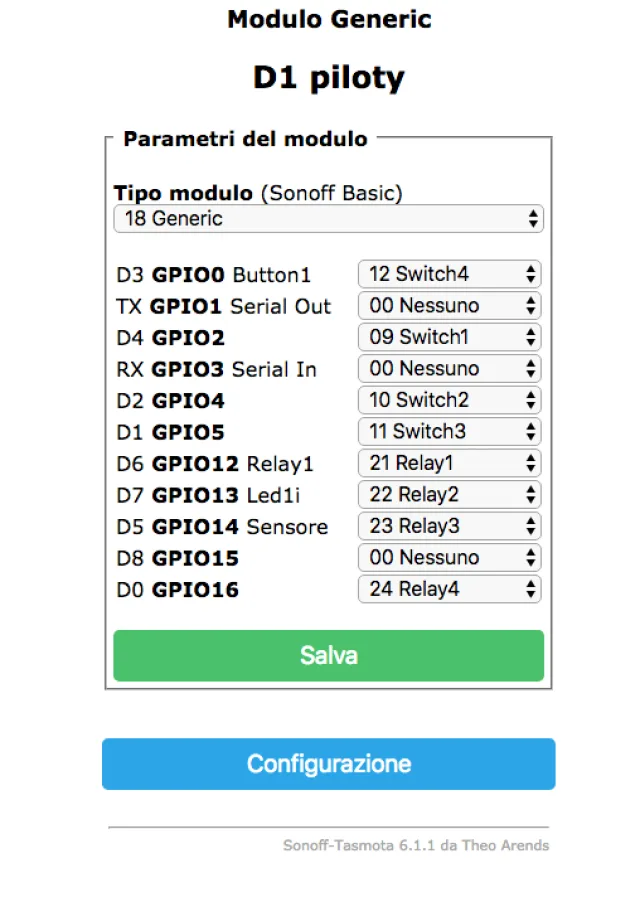The image size is (640, 897).
Task: Open the D7 GPIO13 Led1i dropdown
Action: [448, 494]
